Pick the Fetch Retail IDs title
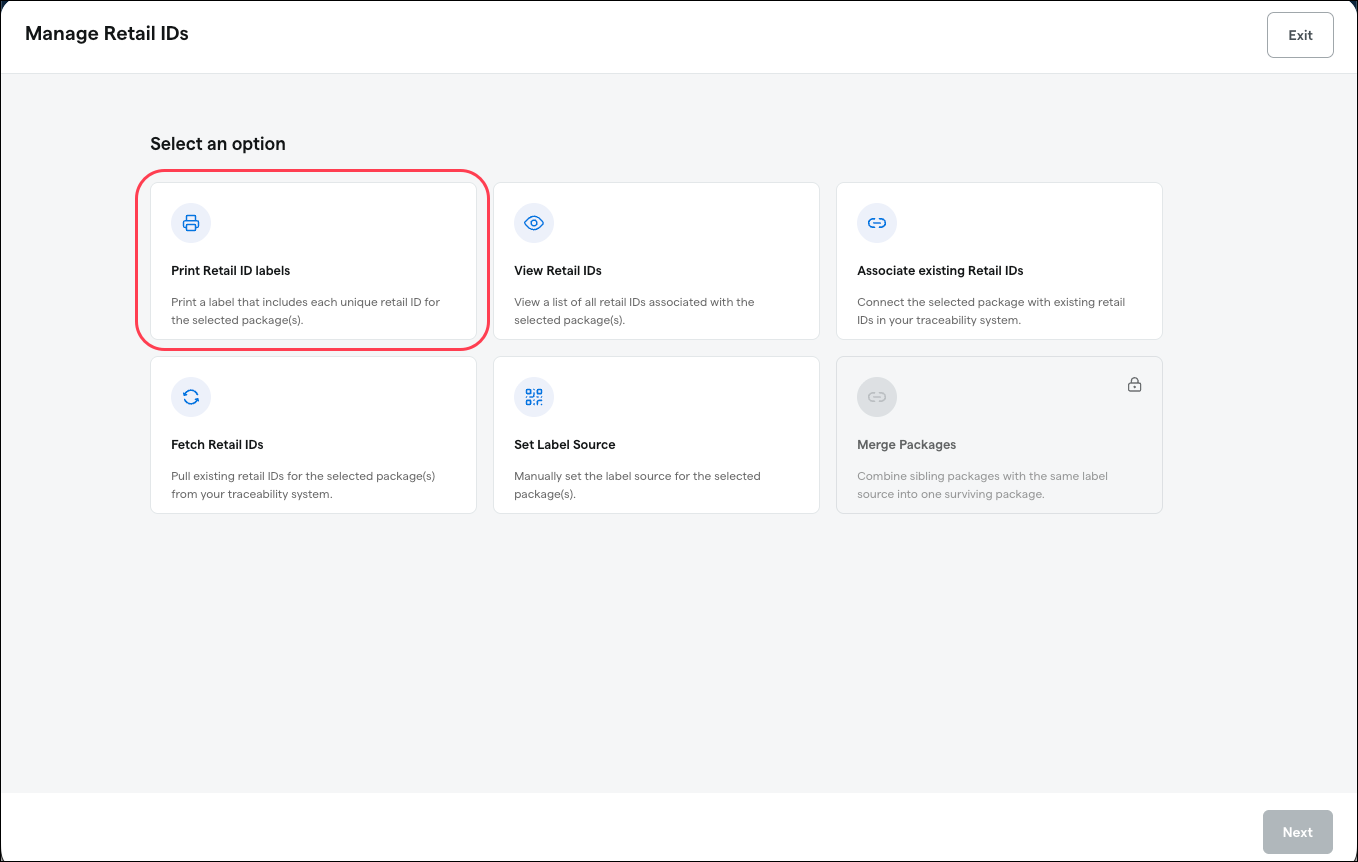 pos(217,445)
